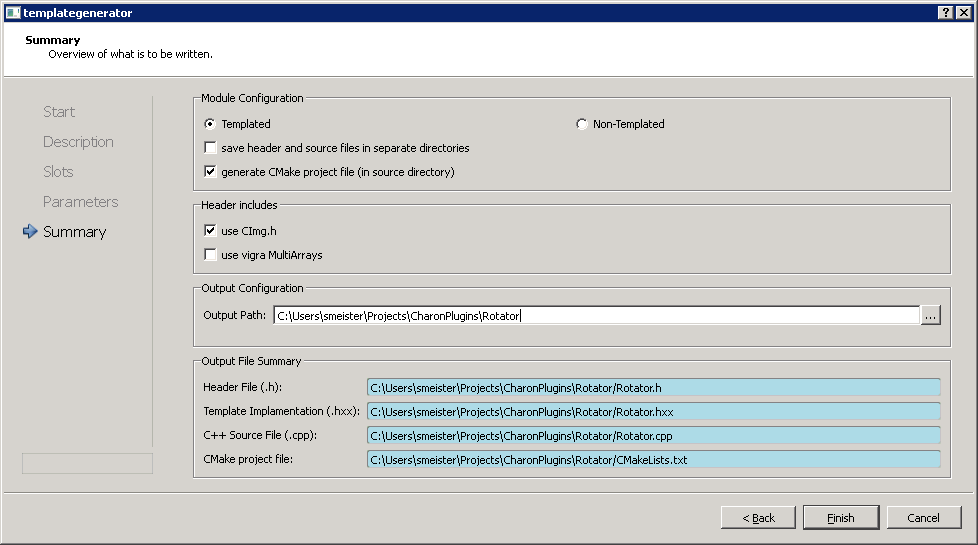Click the Header File (.h) path field

click(653, 387)
